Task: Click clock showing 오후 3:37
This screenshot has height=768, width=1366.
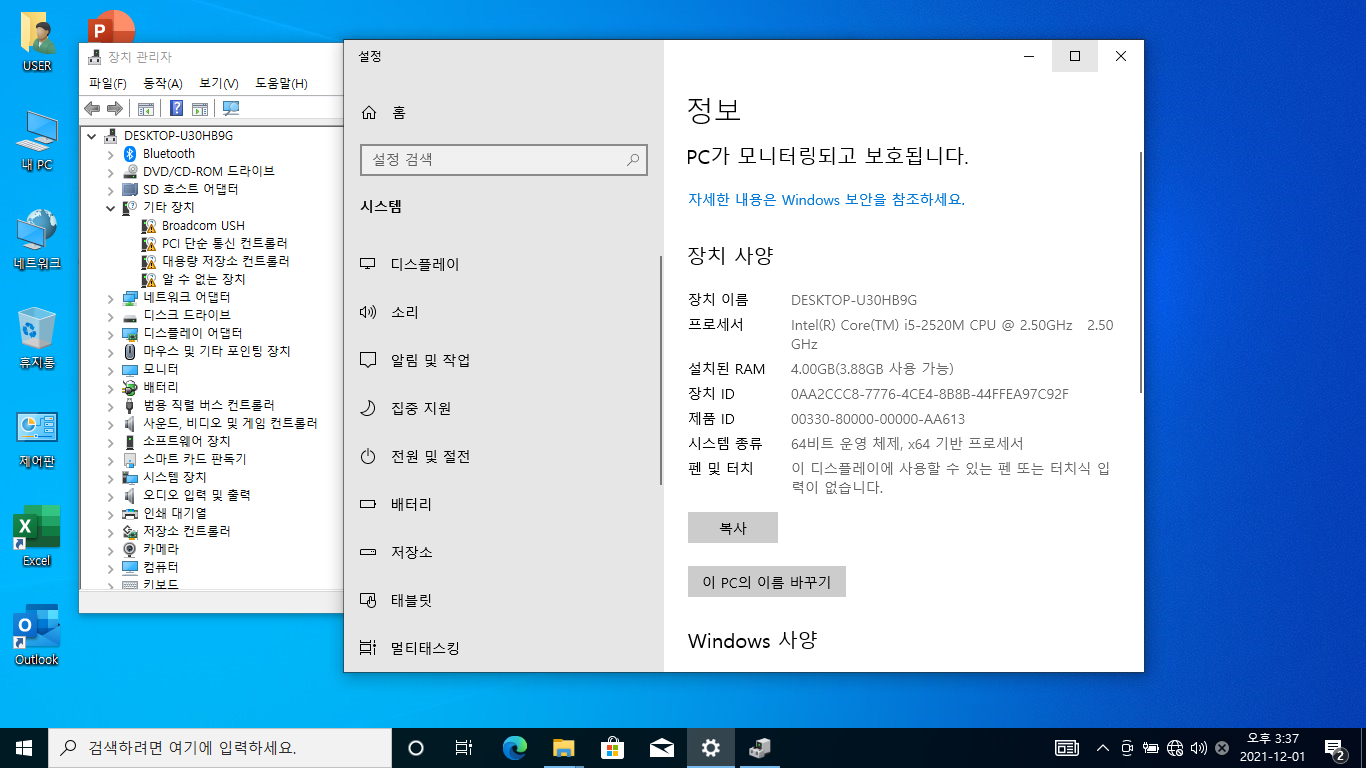Action: [1273, 747]
